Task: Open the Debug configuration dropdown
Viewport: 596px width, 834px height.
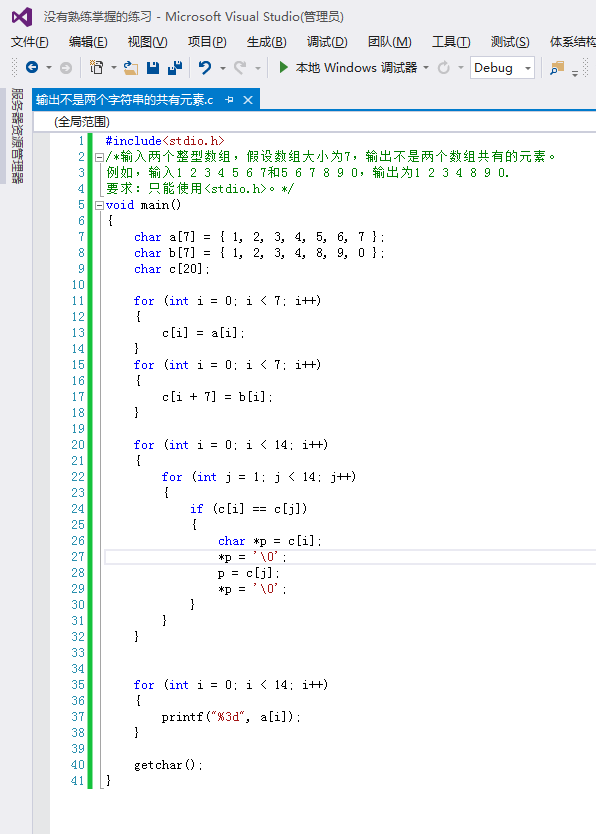Action: [502, 68]
